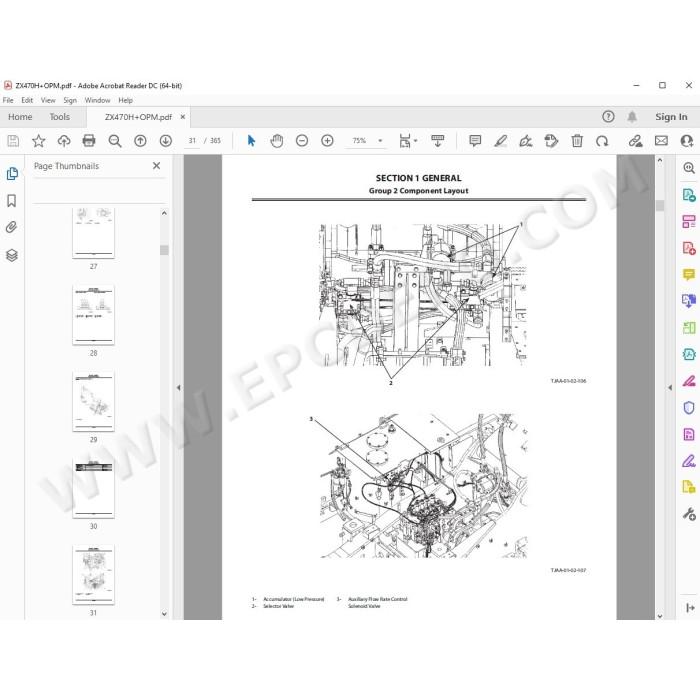Click the Save file icon
Screen dimensions: 700x700
click(x=13, y=141)
